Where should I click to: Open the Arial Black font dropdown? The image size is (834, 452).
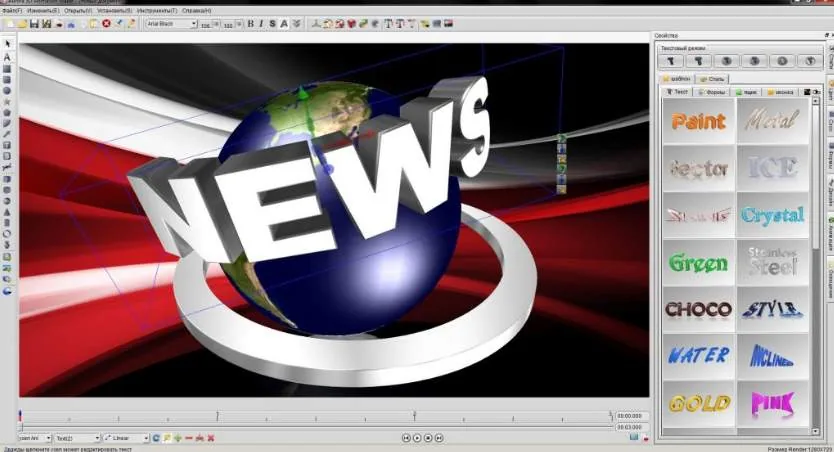pos(171,24)
